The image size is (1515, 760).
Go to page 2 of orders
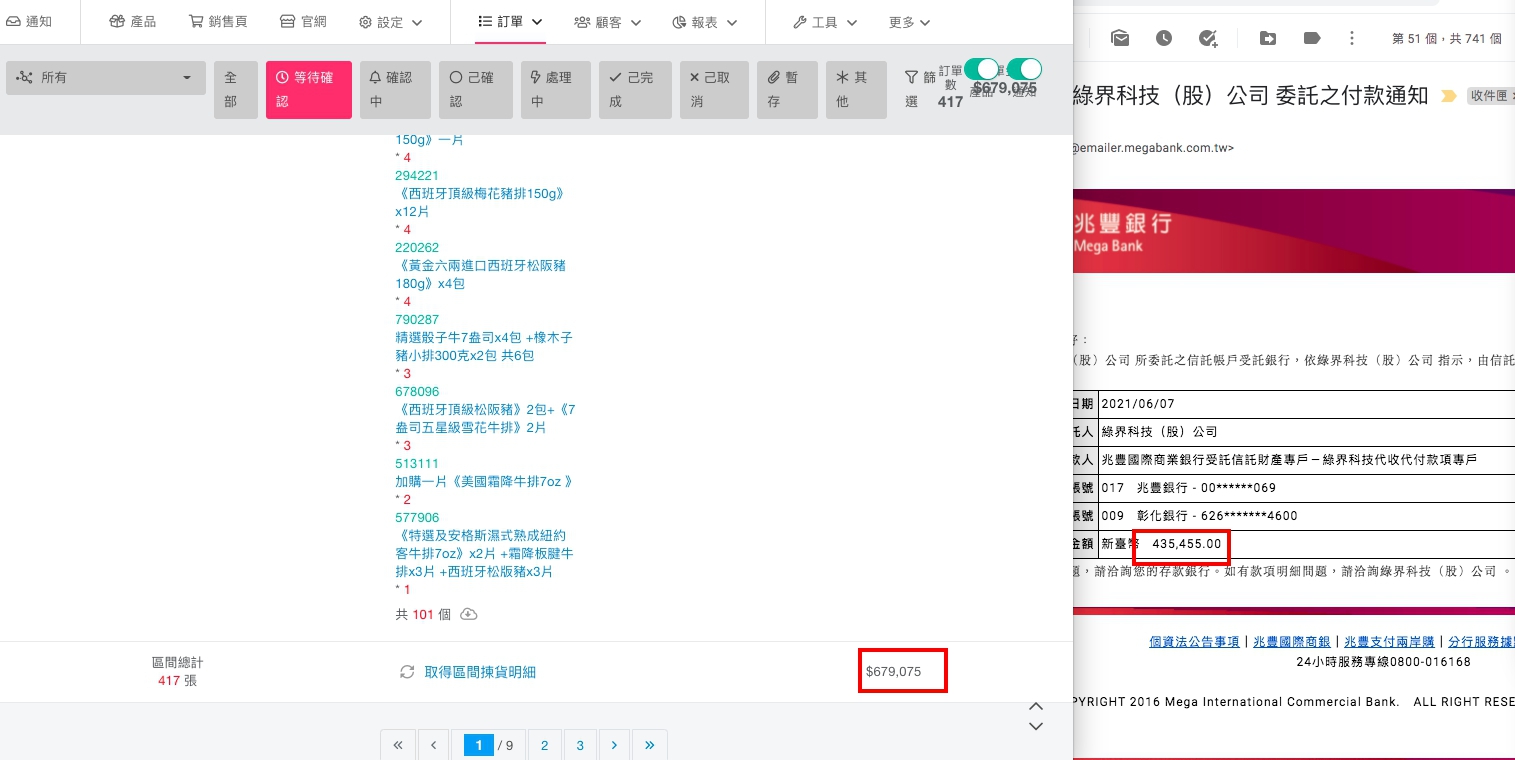tap(544, 745)
